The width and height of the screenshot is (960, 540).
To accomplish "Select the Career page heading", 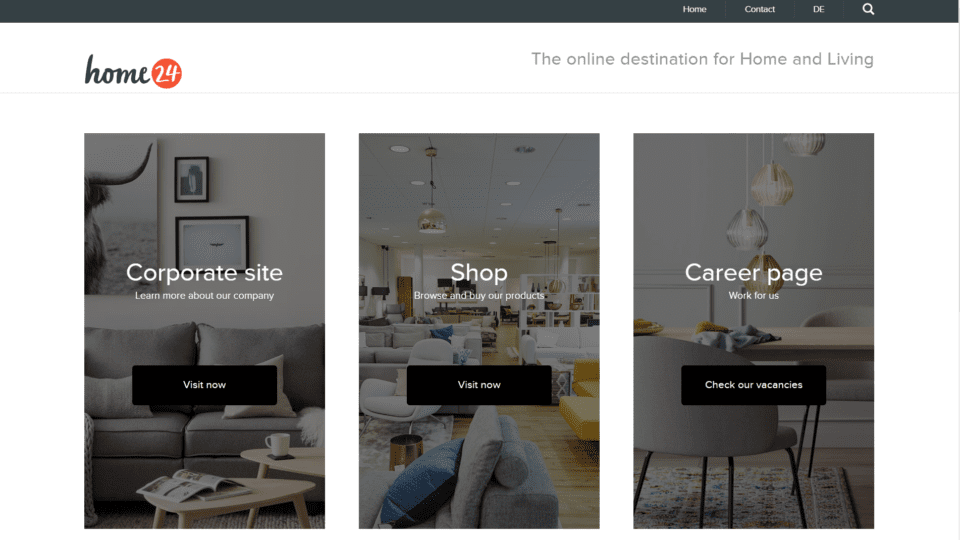I will (753, 273).
